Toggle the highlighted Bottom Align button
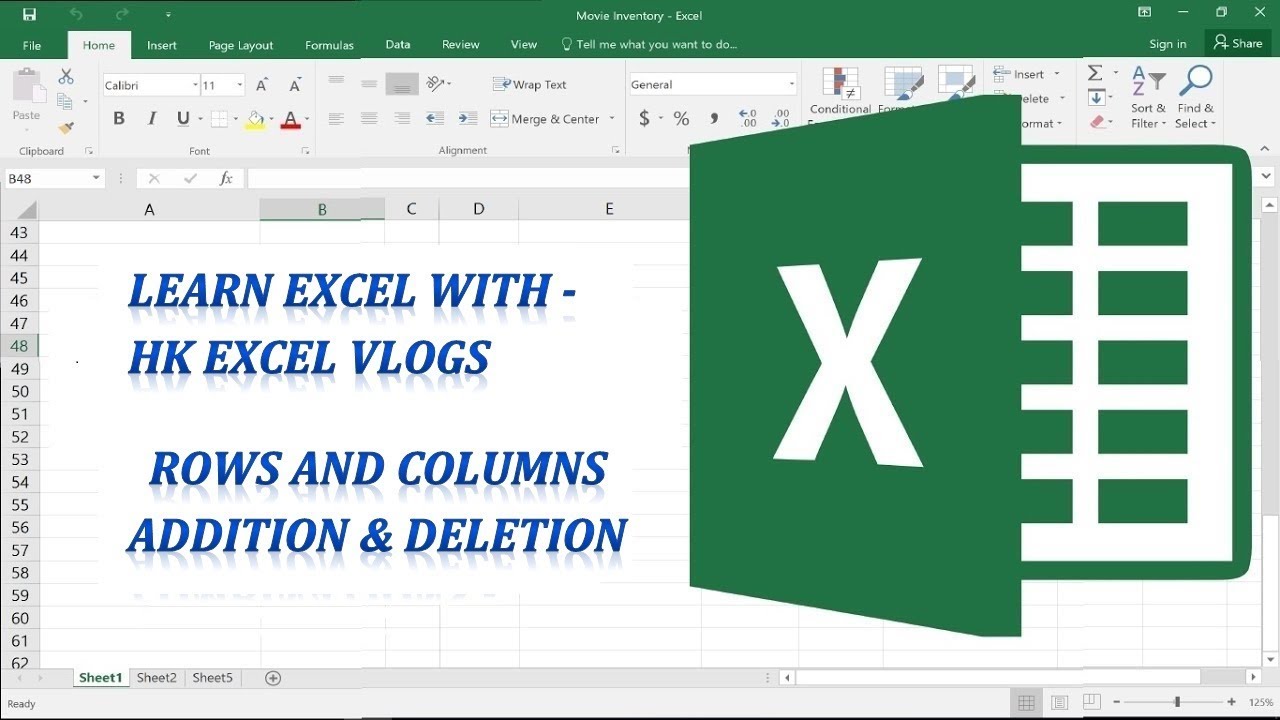1280x720 pixels. [x=402, y=84]
